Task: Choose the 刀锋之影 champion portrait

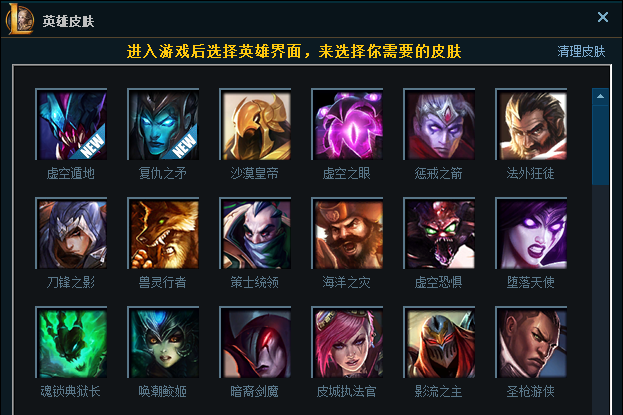Action: (x=71, y=233)
